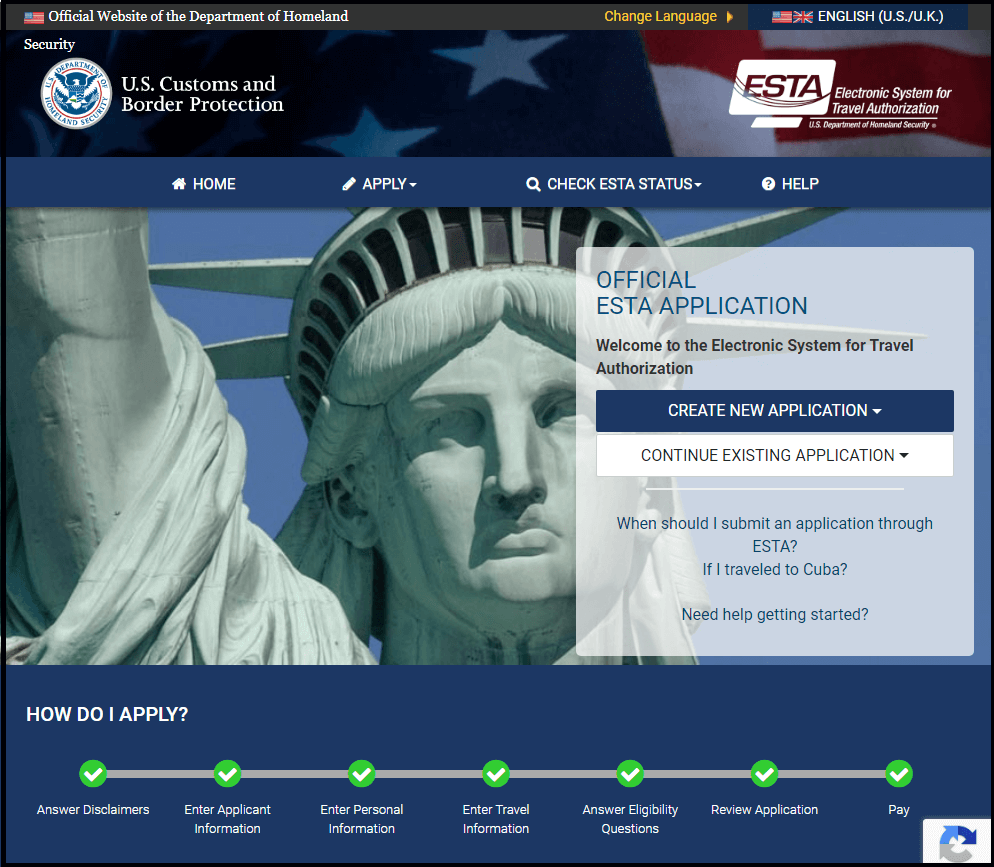This screenshot has height=867, width=994.
Task: Click the Answer Eligibility Questions checkmark step
Action: [x=630, y=774]
